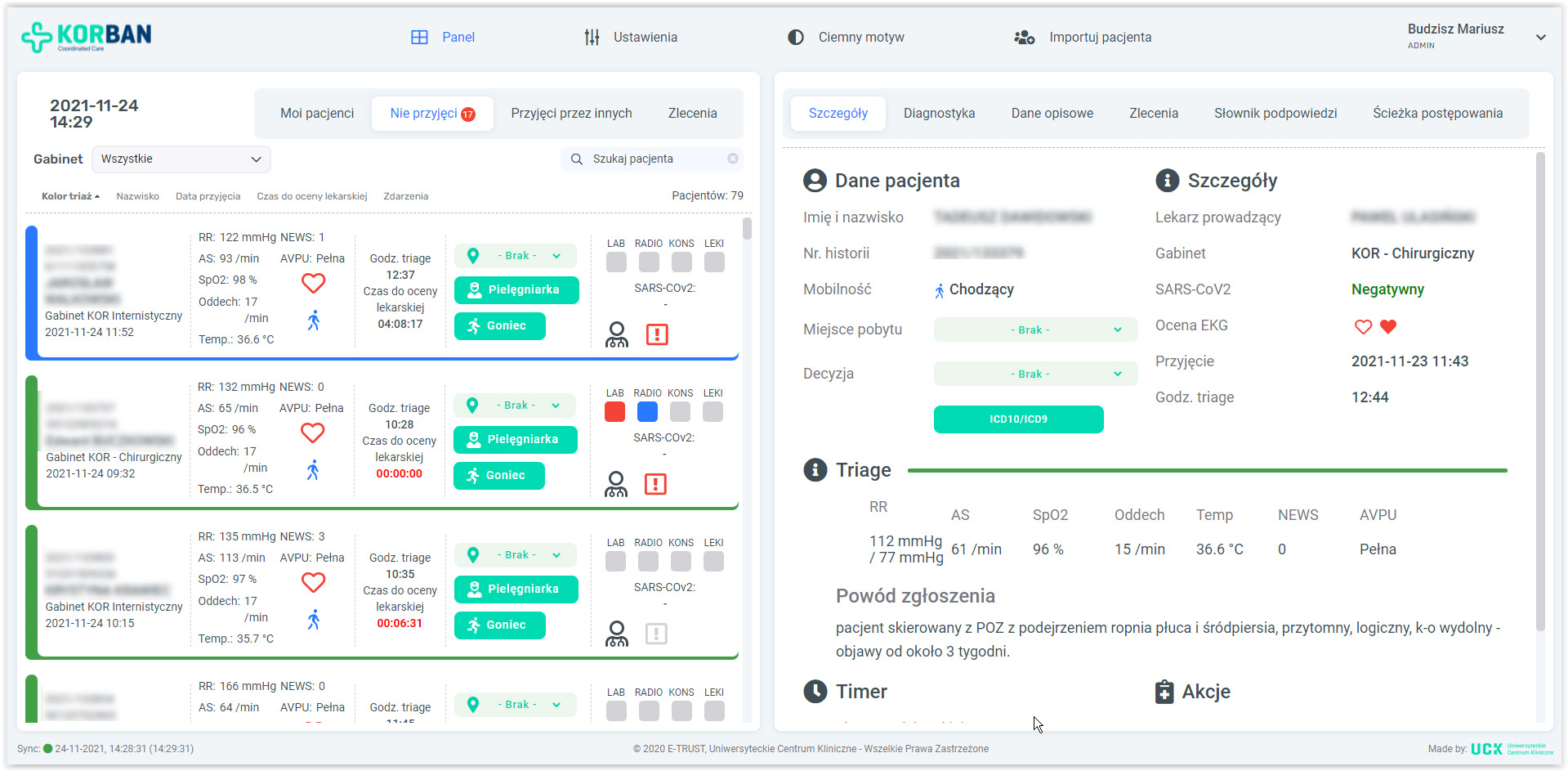This screenshot has width=1568, height=771.
Task: Click the grey alert icon in third patient row
Action: (x=656, y=634)
